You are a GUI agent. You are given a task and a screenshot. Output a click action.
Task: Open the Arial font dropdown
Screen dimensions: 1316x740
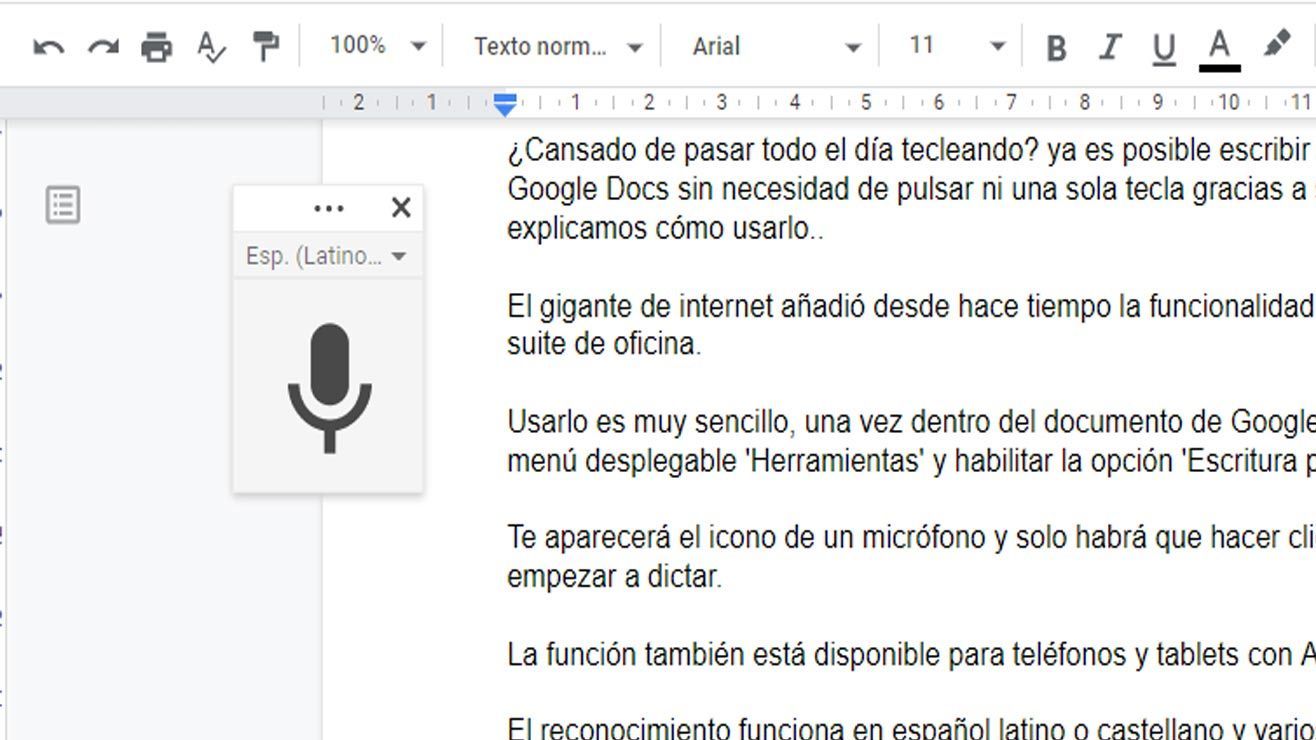pyautogui.click(x=775, y=47)
